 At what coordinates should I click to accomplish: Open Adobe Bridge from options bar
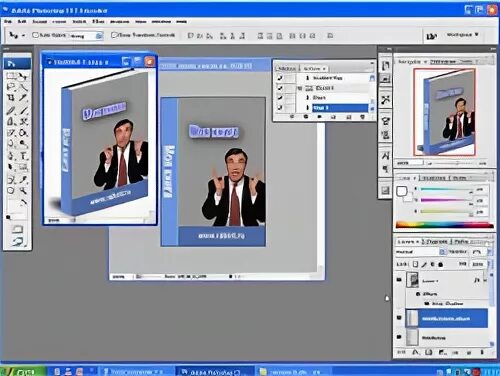[431, 36]
